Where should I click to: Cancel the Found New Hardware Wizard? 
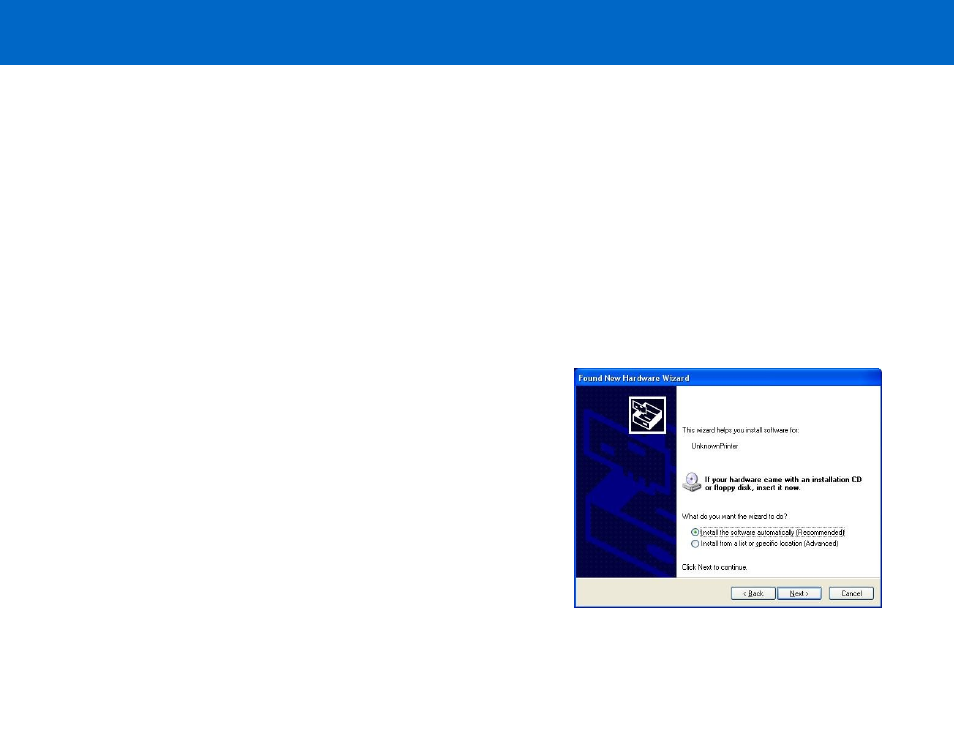click(x=851, y=593)
